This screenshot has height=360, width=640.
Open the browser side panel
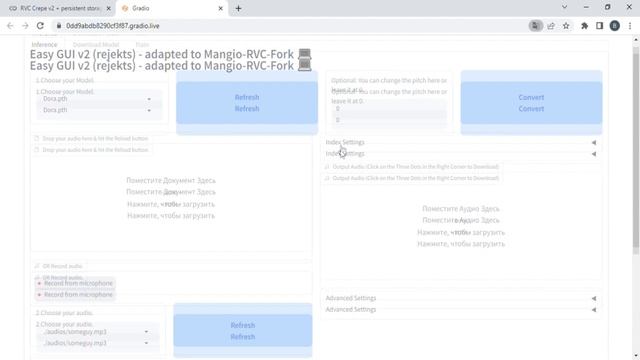(600, 26)
